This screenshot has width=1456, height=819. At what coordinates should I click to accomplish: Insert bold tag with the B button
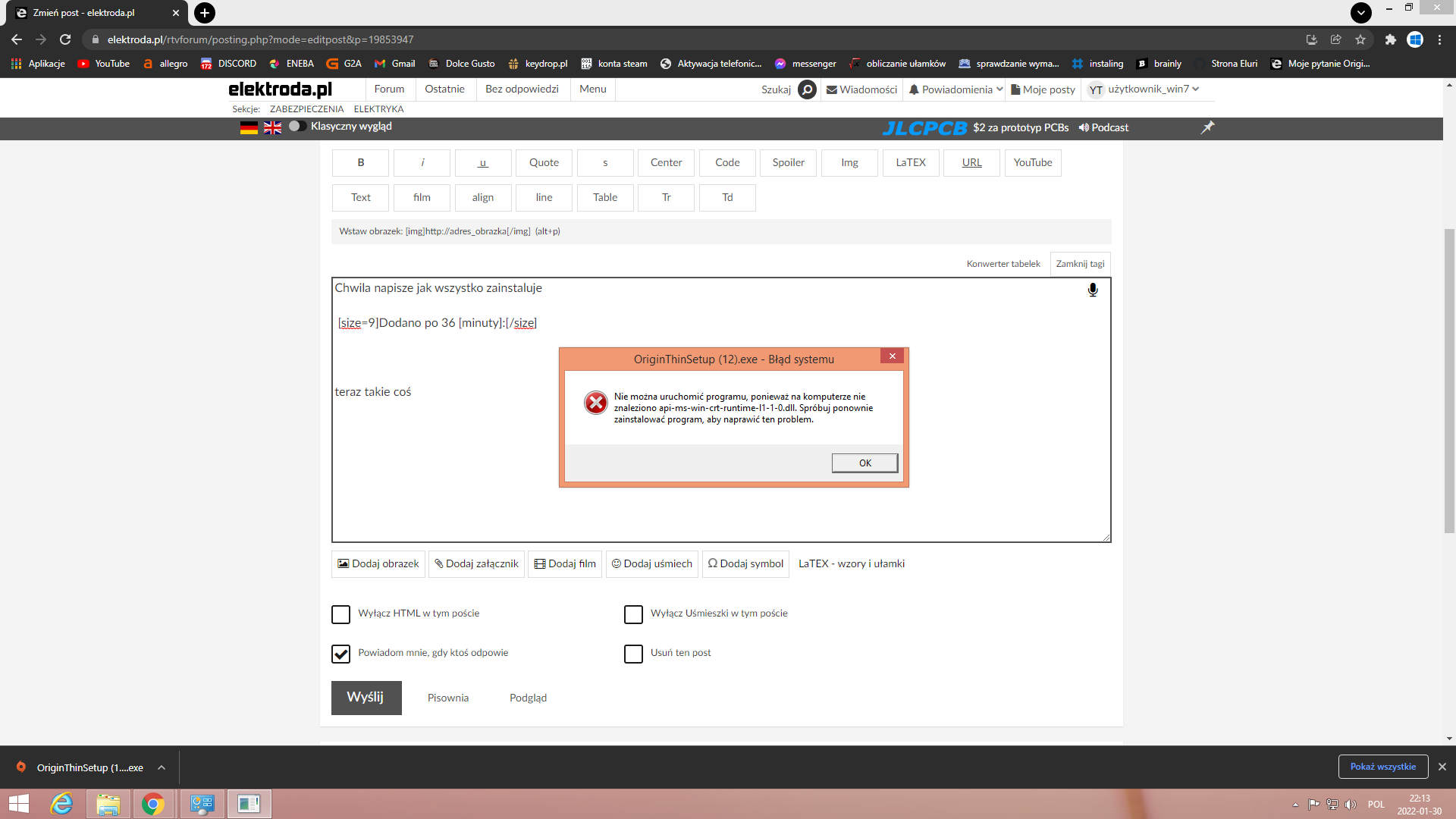(x=361, y=163)
